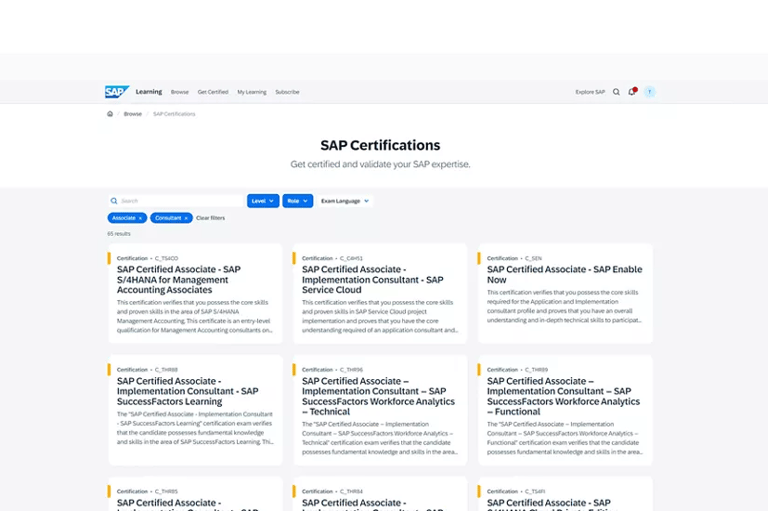Click the Browse breadcrumb link
The width and height of the screenshot is (768, 511).
132,114
